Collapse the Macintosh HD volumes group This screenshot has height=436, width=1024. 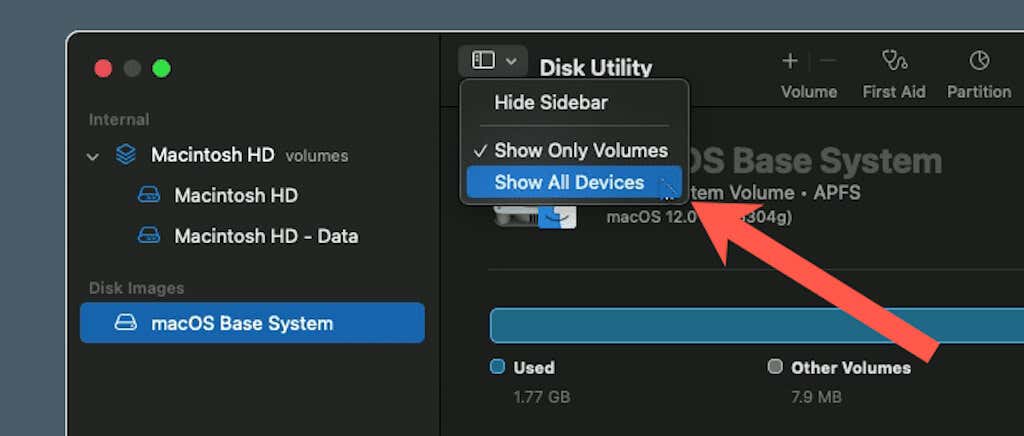94,157
